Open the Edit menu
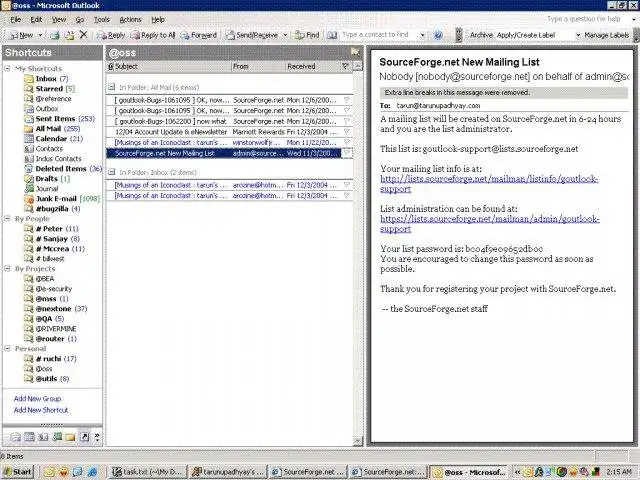 [36, 19]
